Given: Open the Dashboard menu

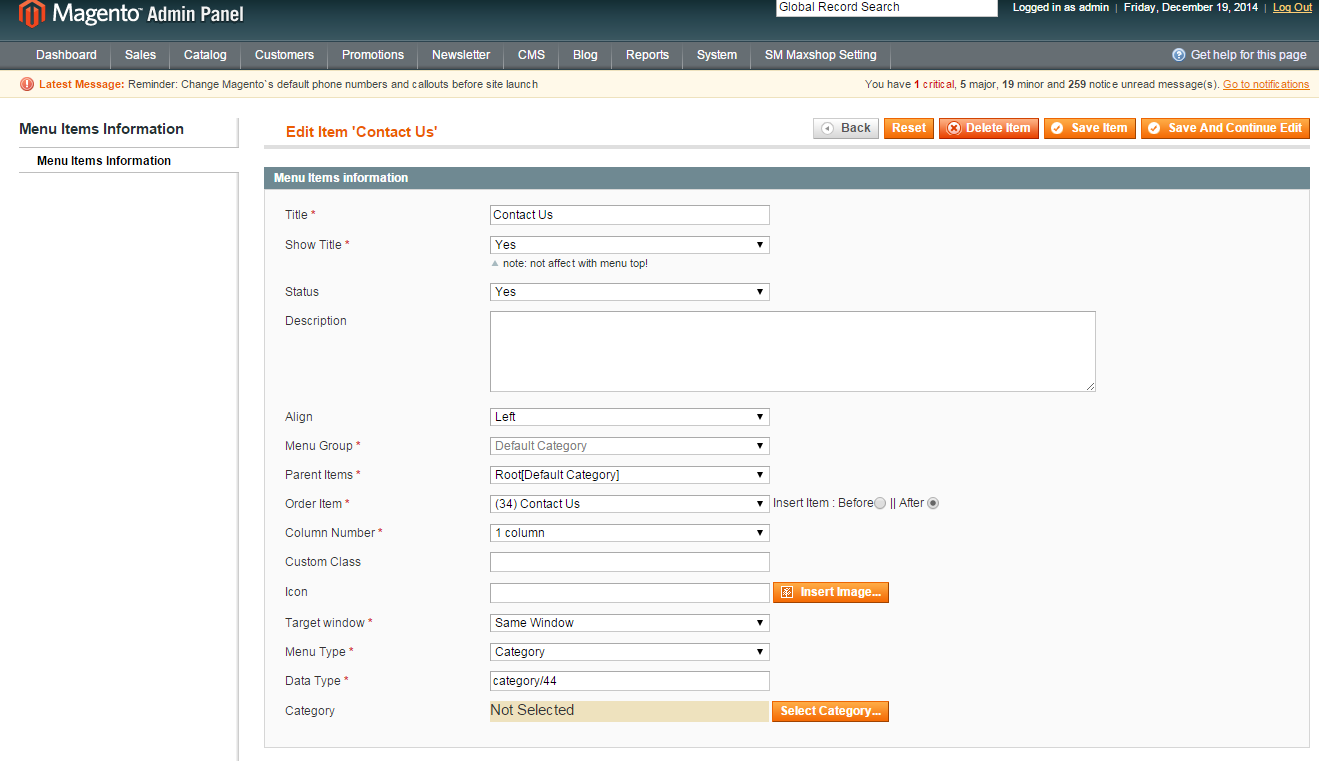Looking at the screenshot, I should coord(66,55).
